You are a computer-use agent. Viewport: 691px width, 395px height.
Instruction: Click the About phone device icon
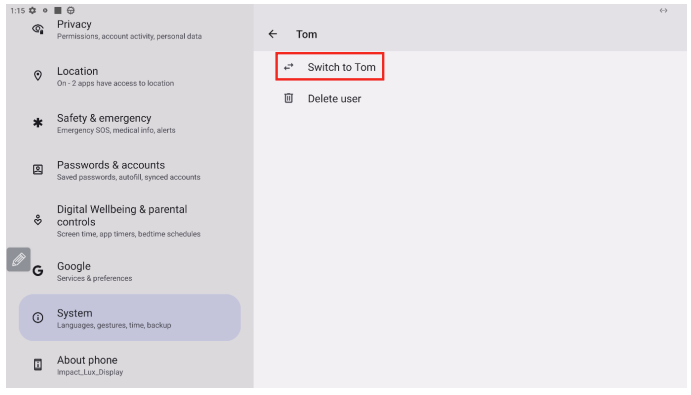coord(38,365)
